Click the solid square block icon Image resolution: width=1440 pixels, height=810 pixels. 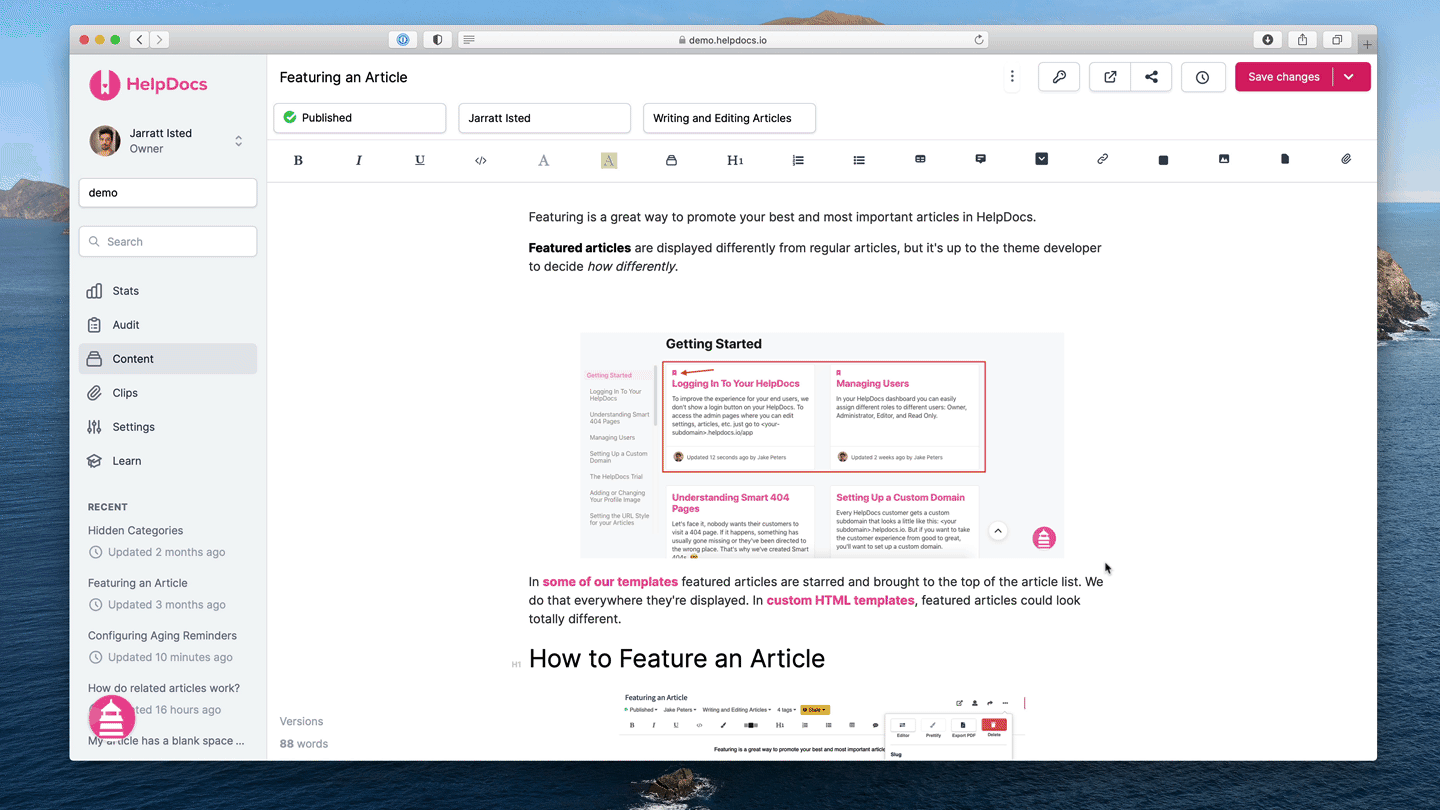[x=1163, y=160]
